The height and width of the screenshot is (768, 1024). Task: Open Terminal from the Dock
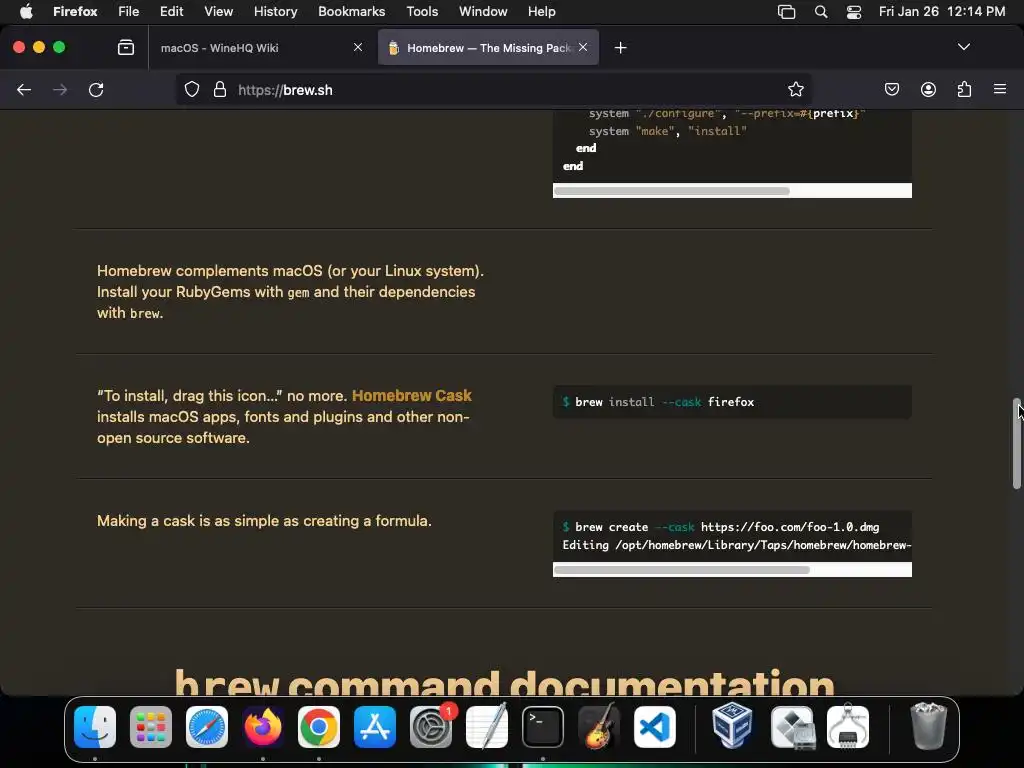click(543, 727)
